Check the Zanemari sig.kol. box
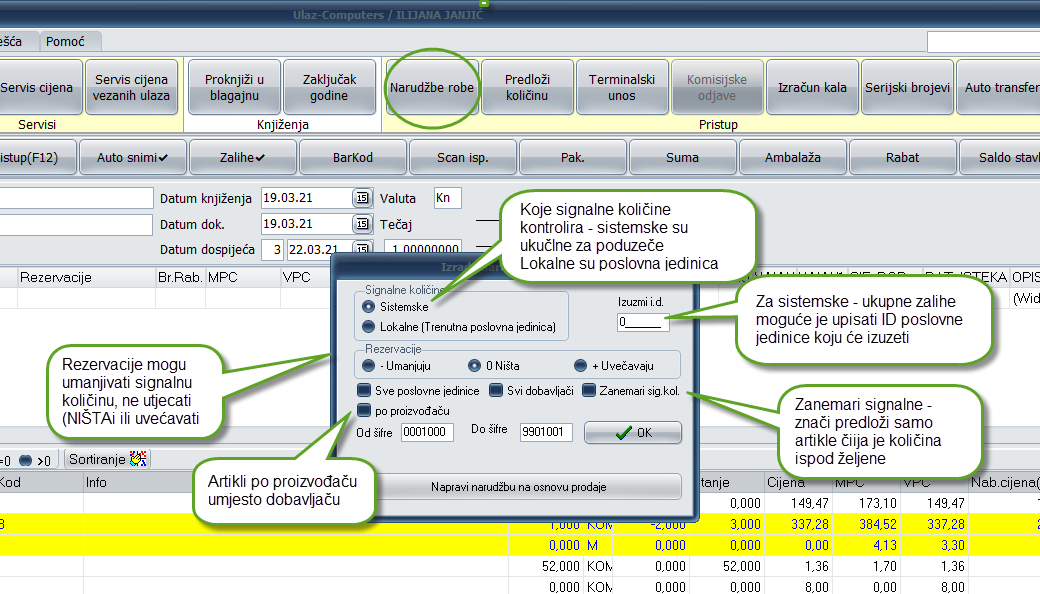Viewport: 1040px width, 594px height. point(590,391)
